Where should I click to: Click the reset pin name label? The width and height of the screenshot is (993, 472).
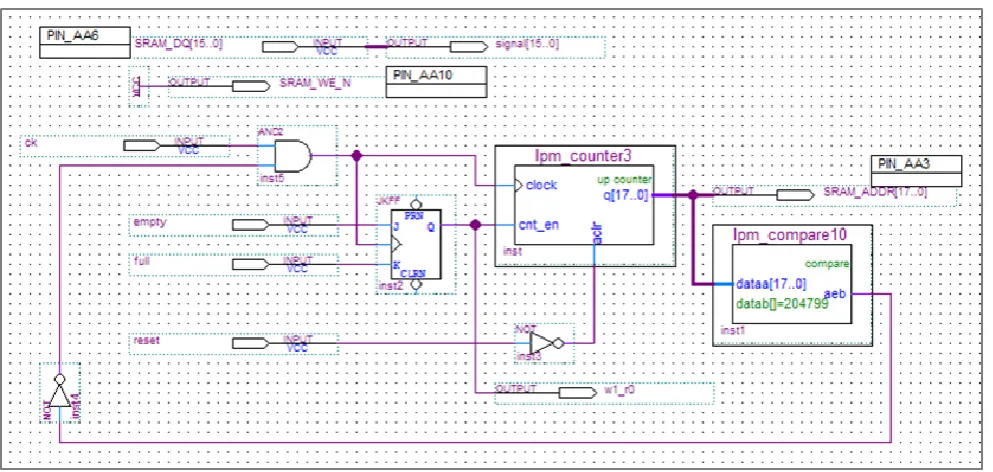click(146, 340)
